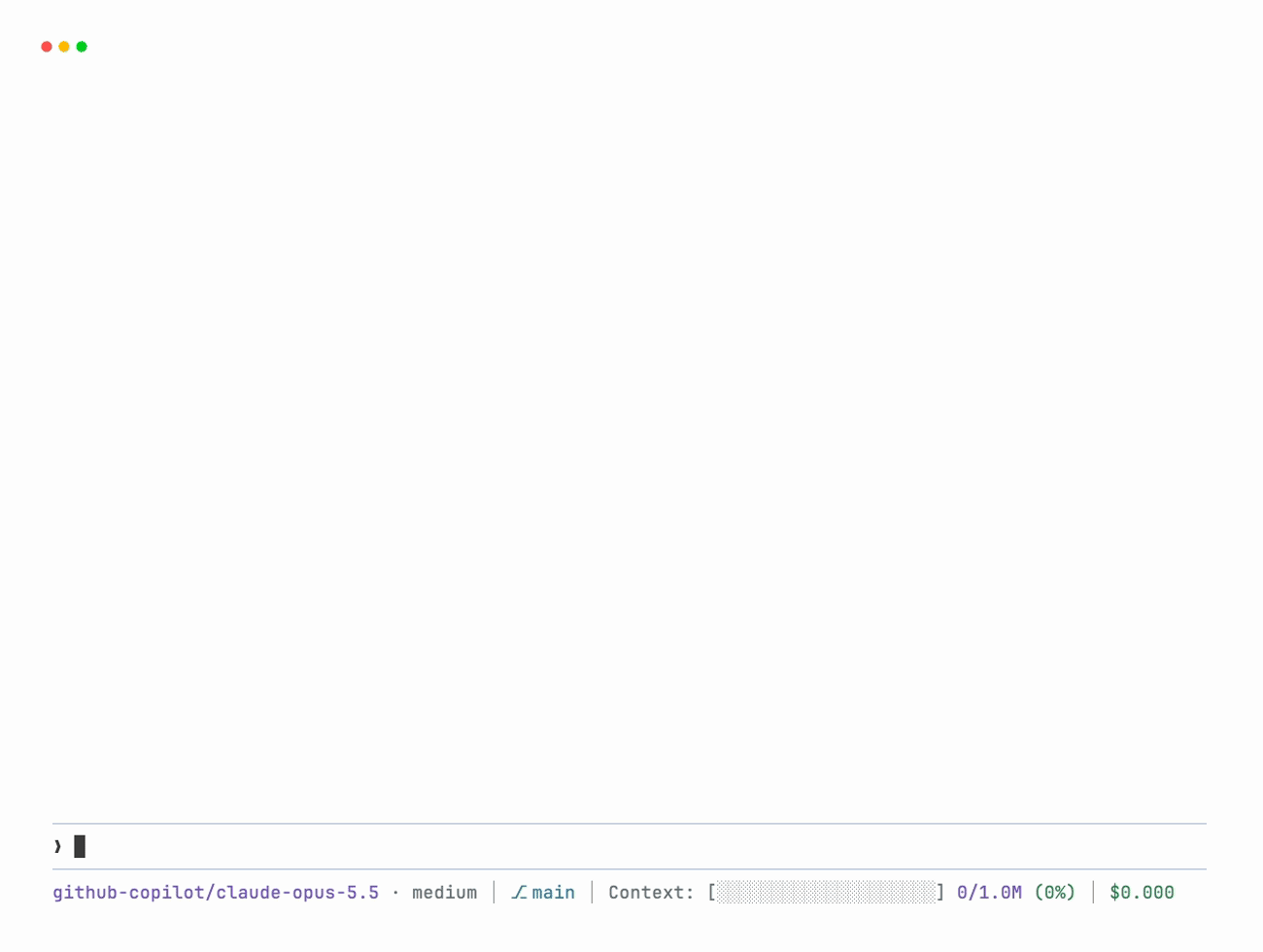
Task: Focus the terminal prompt input line
Action: pos(630,846)
